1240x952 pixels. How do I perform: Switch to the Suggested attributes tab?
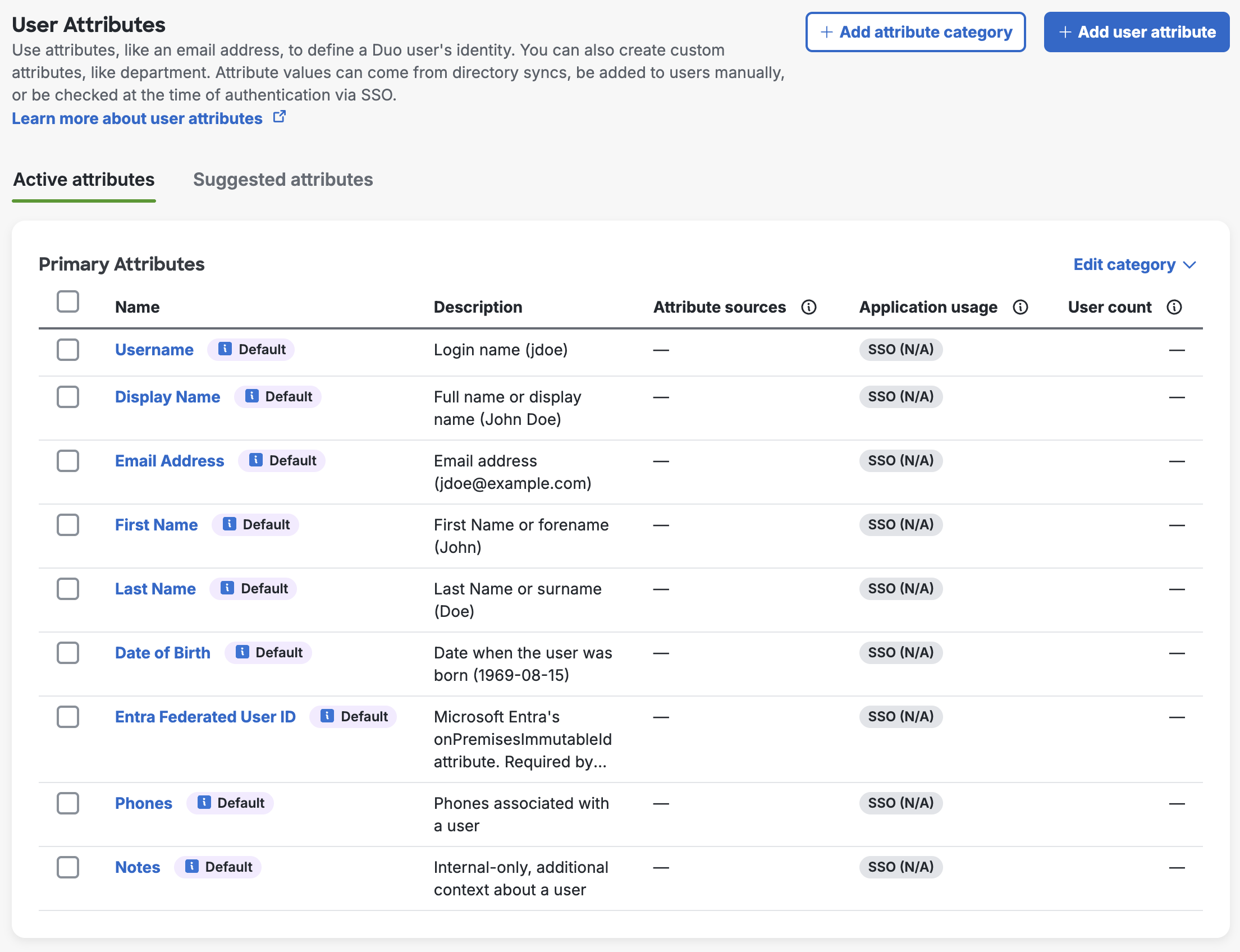point(283,180)
